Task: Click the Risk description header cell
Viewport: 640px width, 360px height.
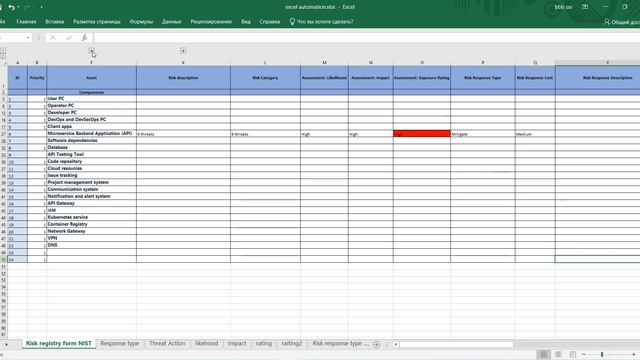Action: [x=183, y=78]
